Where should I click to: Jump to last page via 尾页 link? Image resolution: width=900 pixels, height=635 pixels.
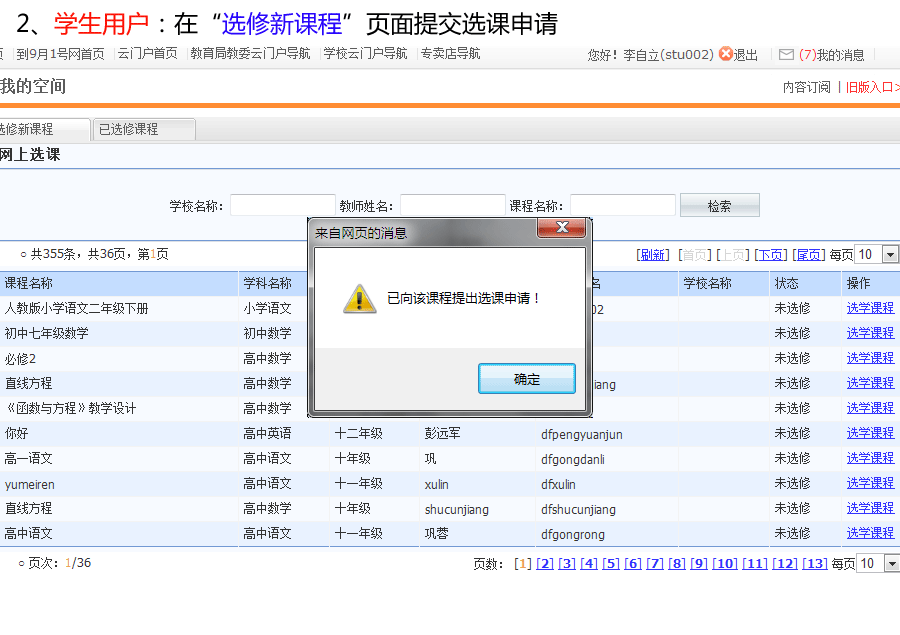809,255
